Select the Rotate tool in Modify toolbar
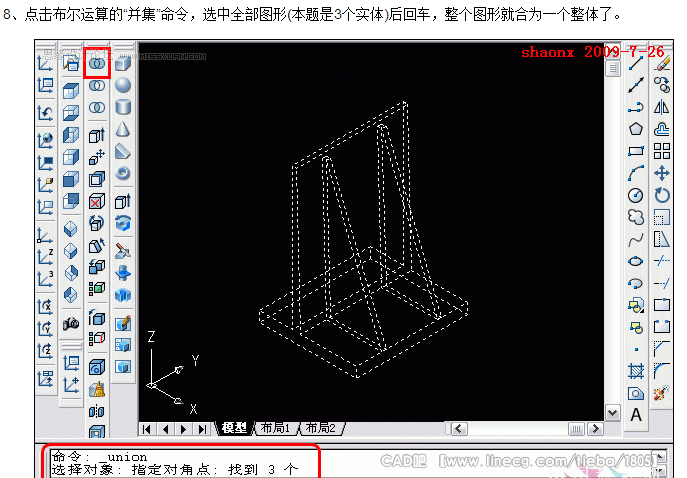Screen dimensions: 687x478 (x=662, y=195)
